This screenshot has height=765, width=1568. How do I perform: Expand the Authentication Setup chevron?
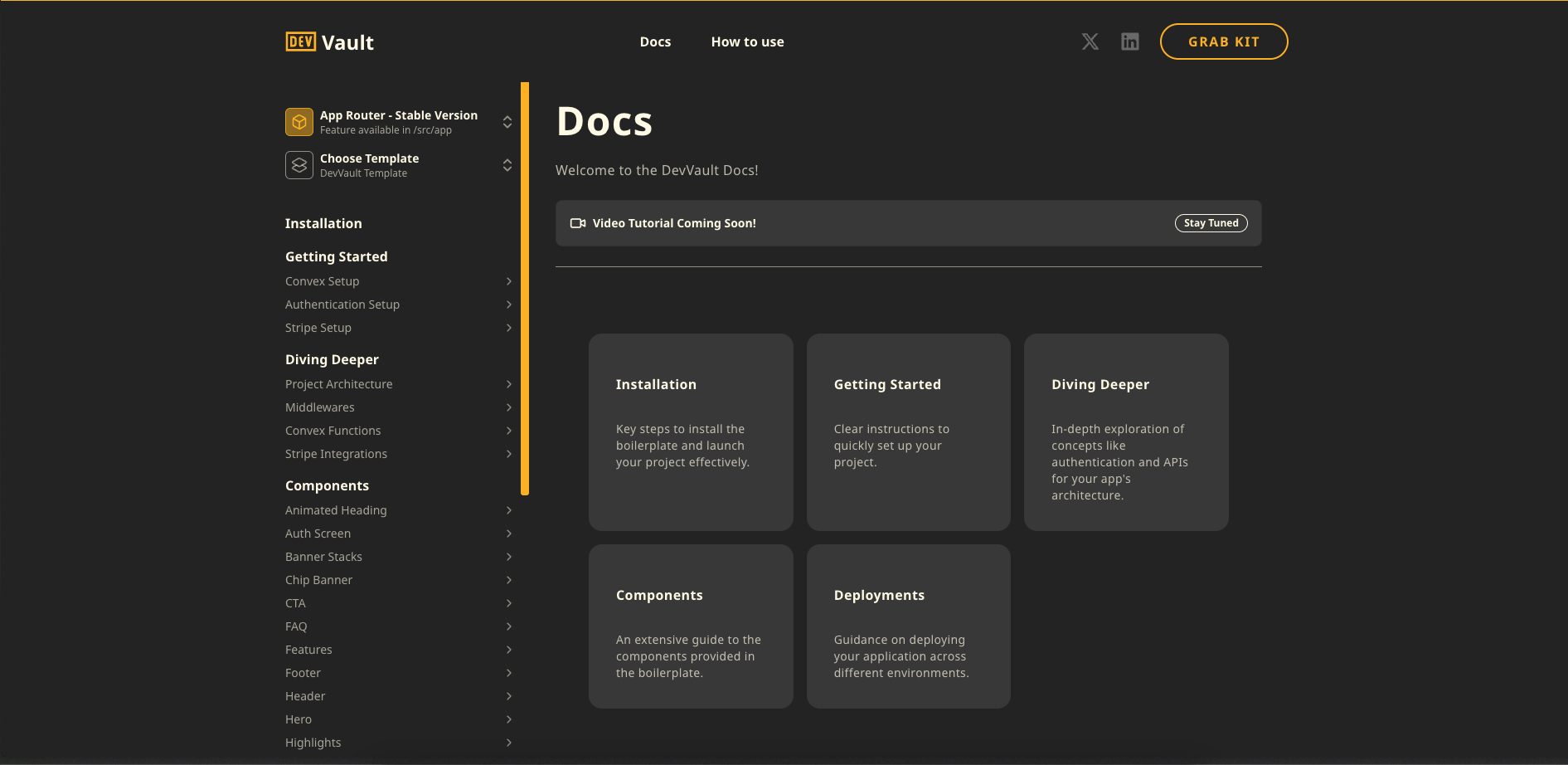509,305
